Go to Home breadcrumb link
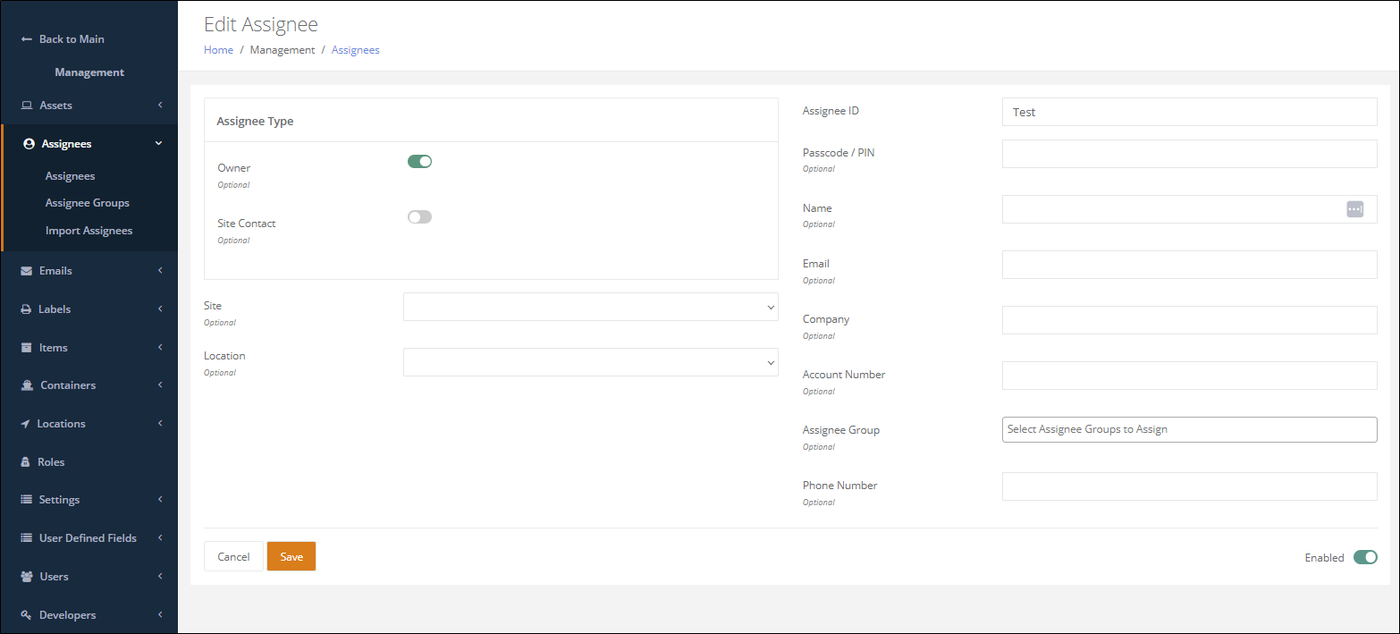 pyautogui.click(x=218, y=50)
